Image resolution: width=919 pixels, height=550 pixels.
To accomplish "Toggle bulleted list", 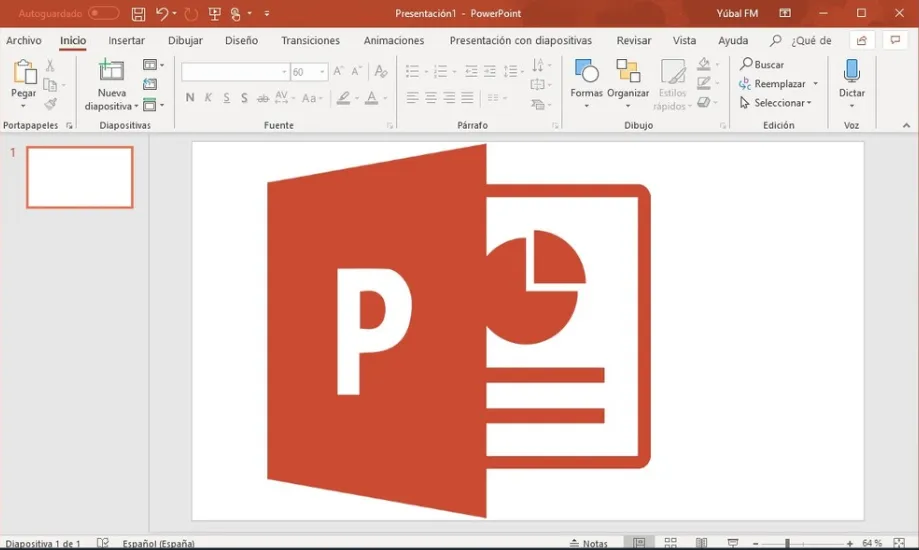I will pos(413,72).
